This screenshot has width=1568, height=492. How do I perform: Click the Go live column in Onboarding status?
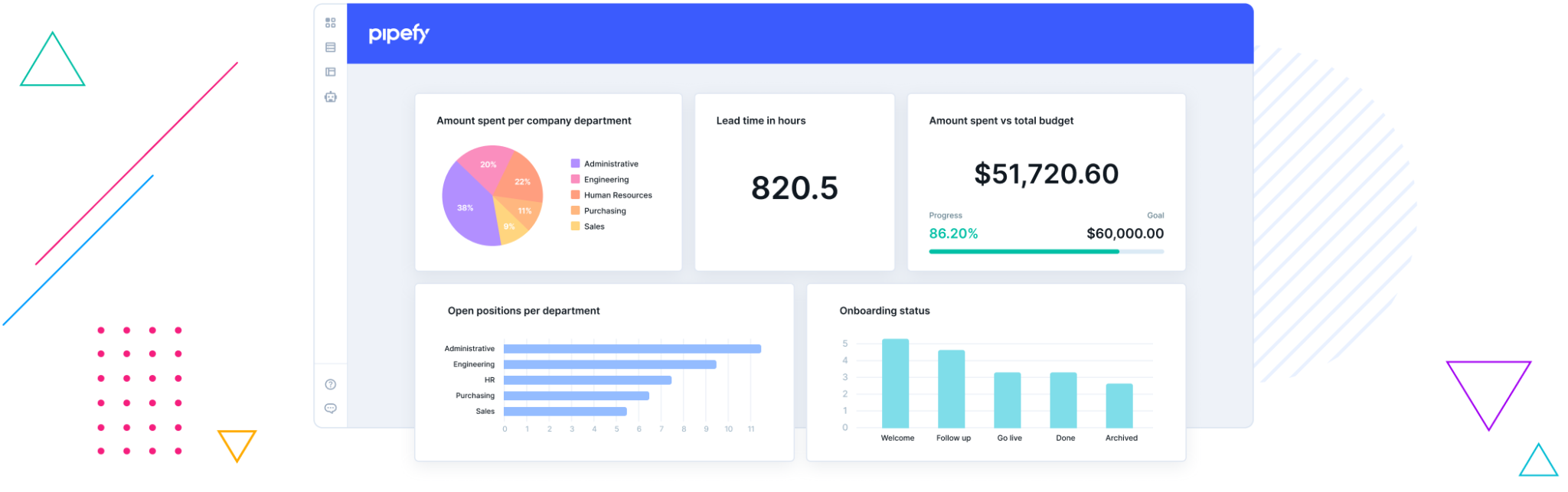(1008, 400)
